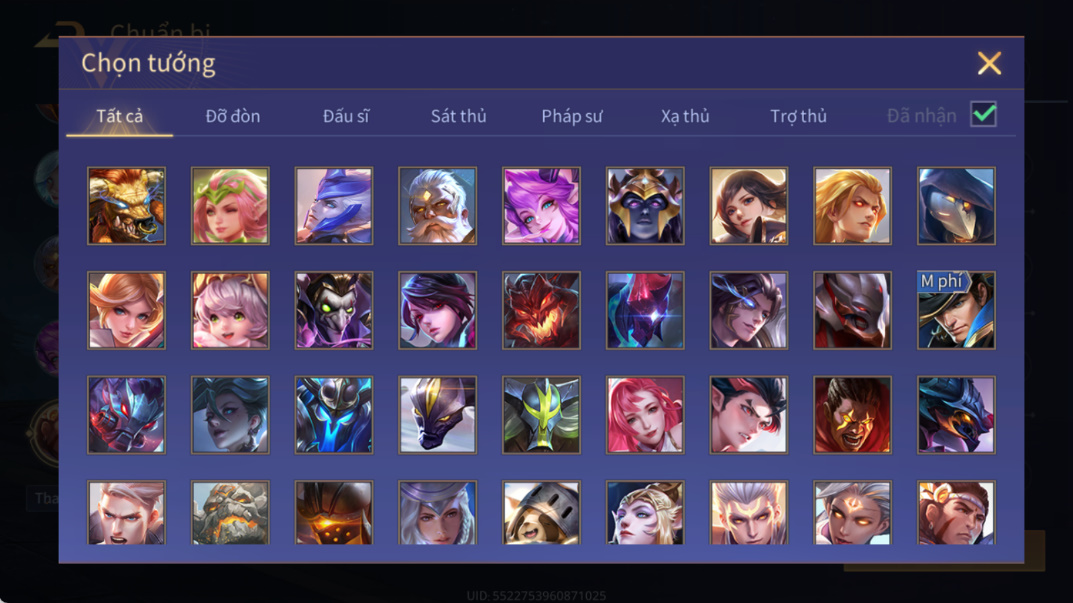Select the hooded plague-mask hero portrait

pos(956,206)
